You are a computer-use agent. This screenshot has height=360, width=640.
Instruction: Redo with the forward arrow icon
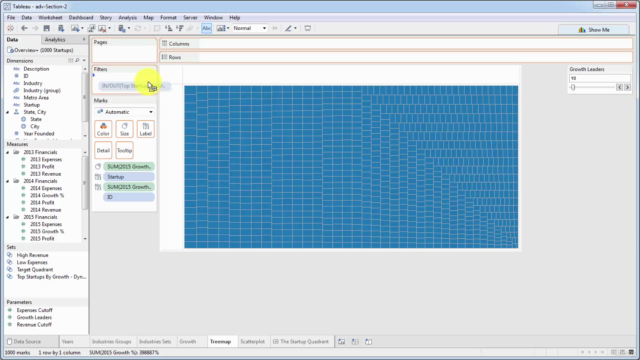[35, 28]
